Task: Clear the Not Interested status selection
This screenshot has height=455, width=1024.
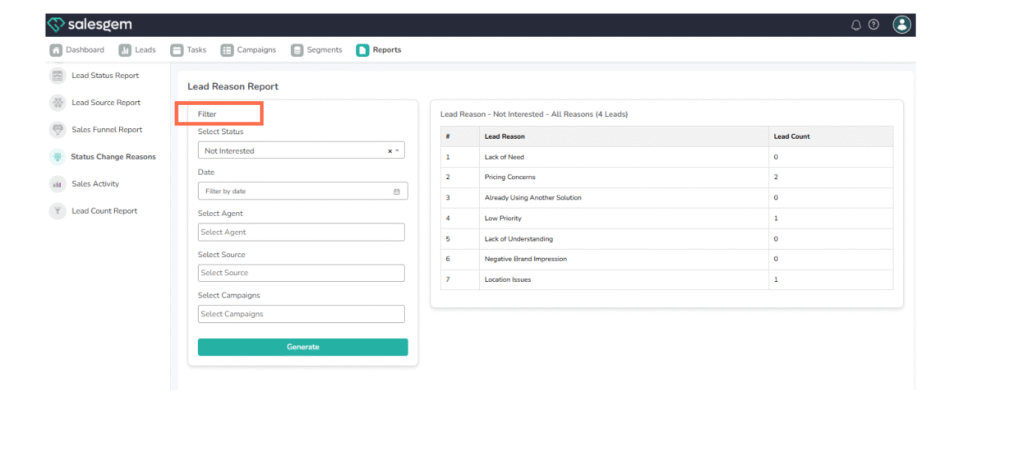Action: coord(390,151)
